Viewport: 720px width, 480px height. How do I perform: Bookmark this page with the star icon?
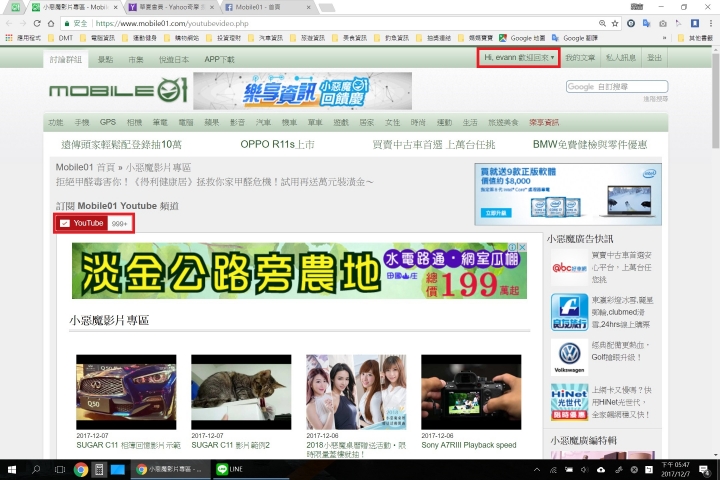pyautogui.click(x=615, y=23)
